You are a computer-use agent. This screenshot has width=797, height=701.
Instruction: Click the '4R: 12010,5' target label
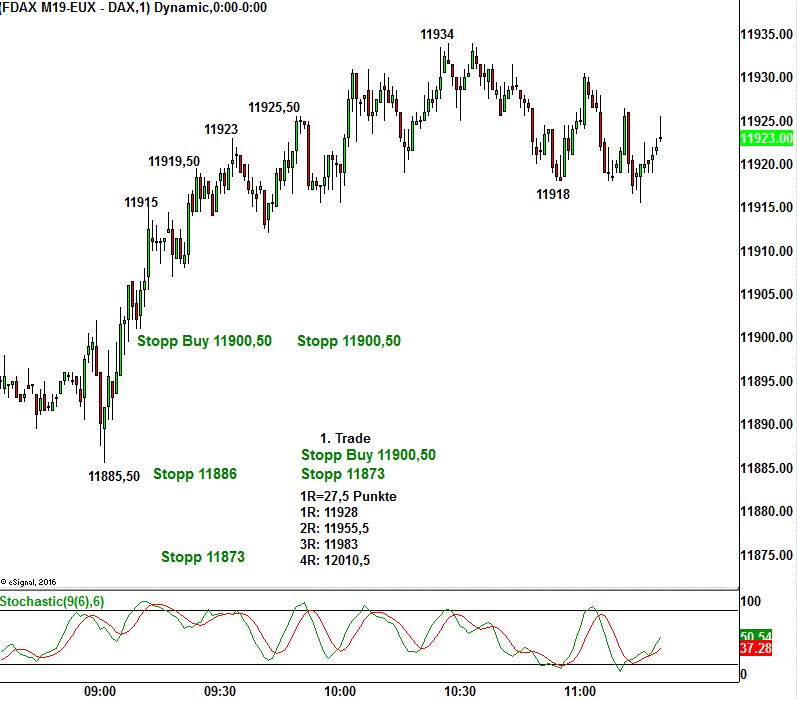pyautogui.click(x=335, y=560)
